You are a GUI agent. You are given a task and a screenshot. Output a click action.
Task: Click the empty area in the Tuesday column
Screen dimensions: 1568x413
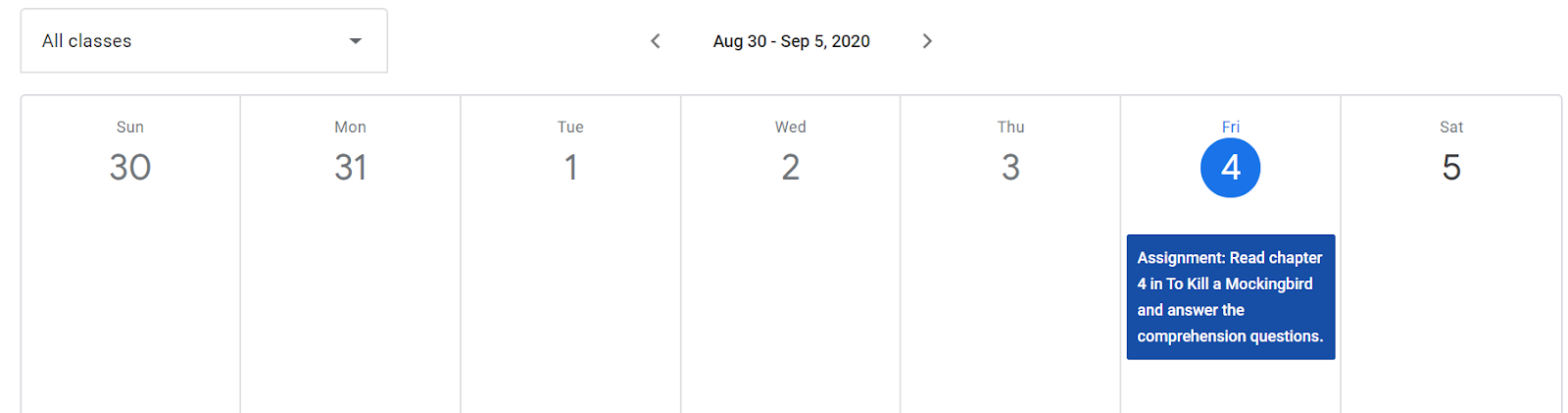(570, 304)
